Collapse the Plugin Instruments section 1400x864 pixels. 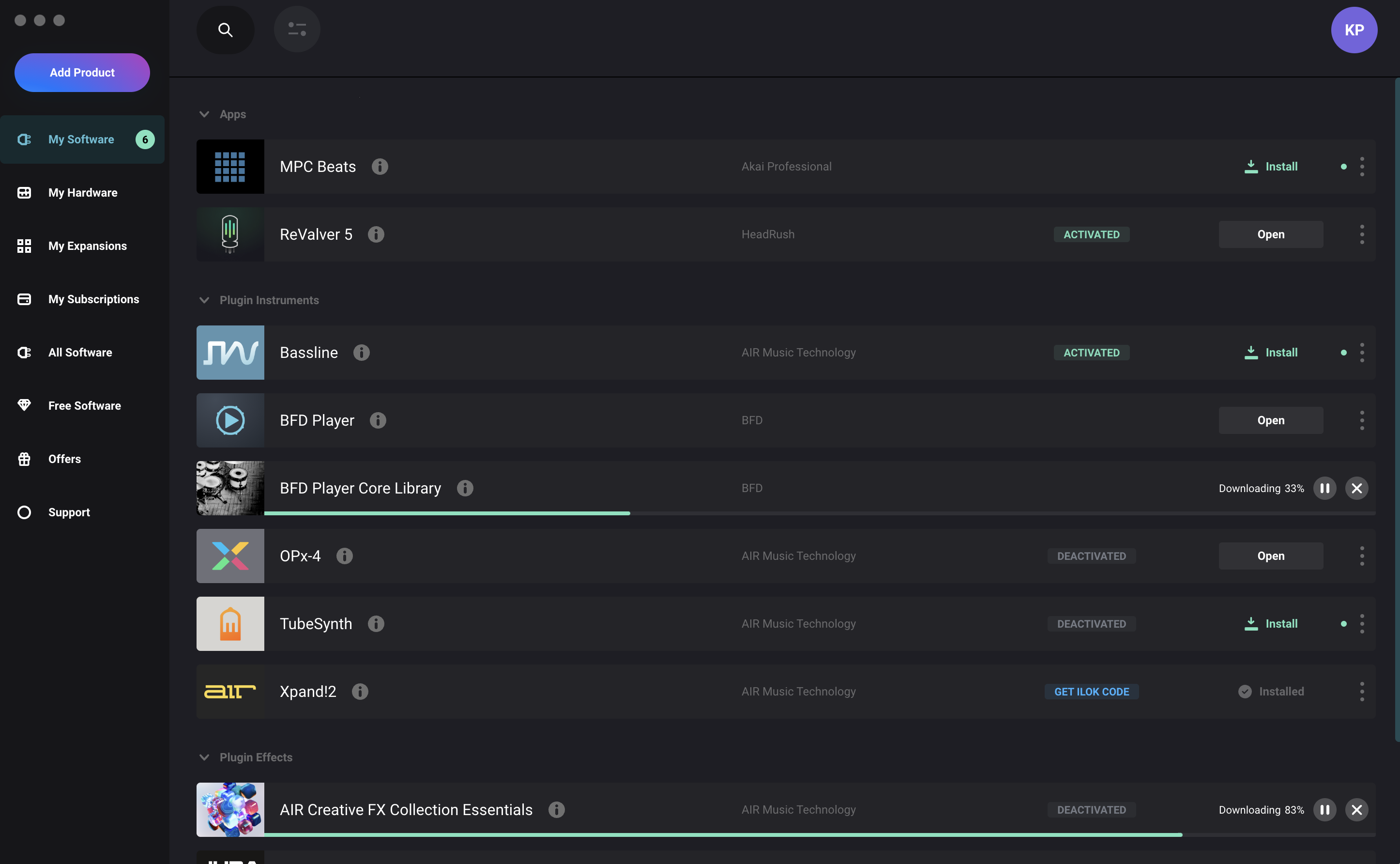(x=204, y=300)
